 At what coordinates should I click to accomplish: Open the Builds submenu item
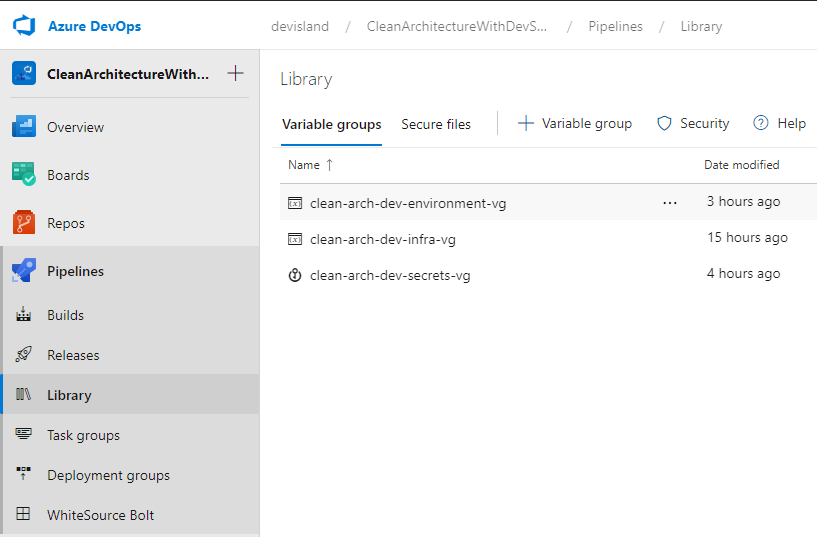66,315
